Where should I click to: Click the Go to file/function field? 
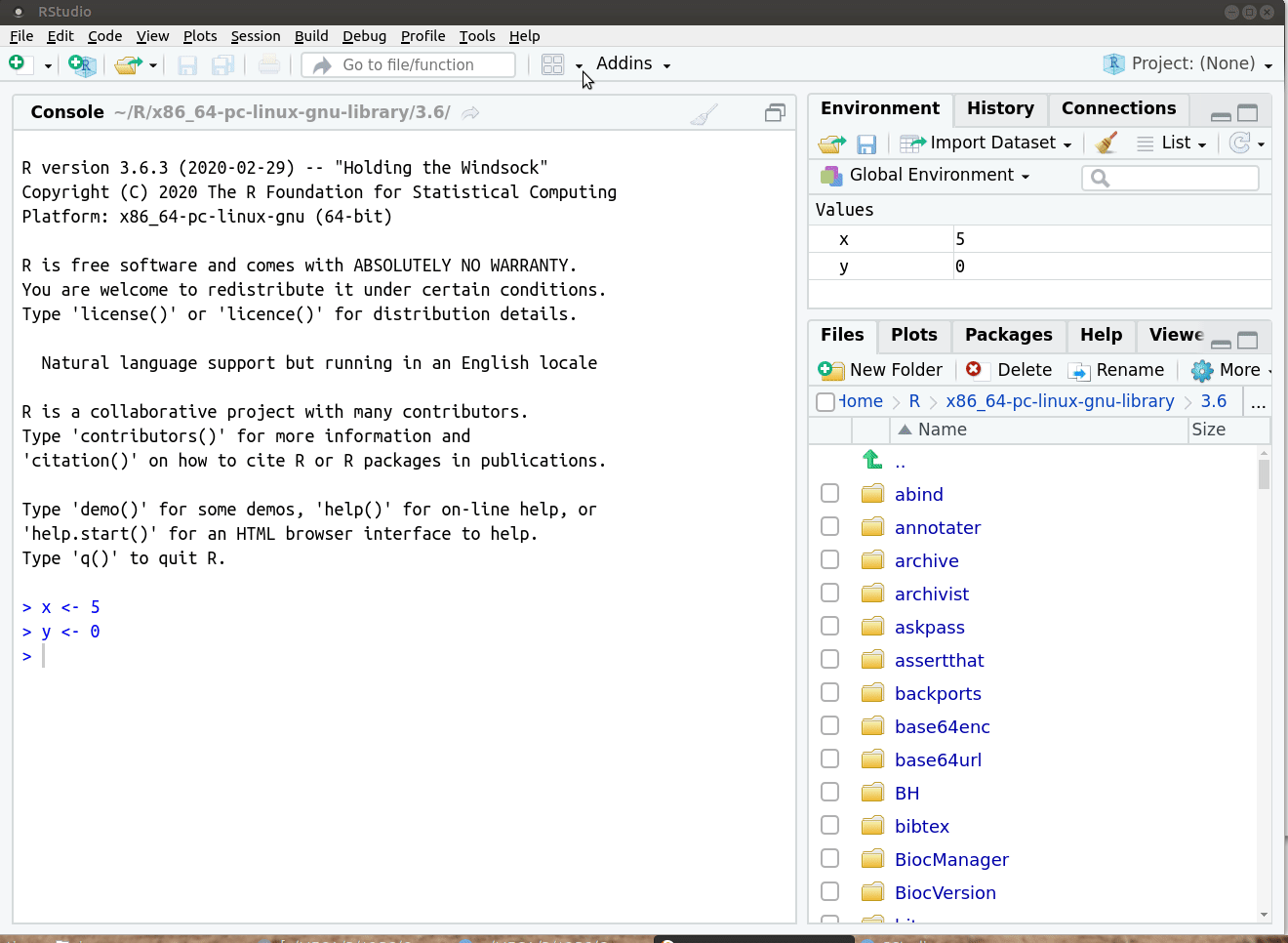coord(420,65)
